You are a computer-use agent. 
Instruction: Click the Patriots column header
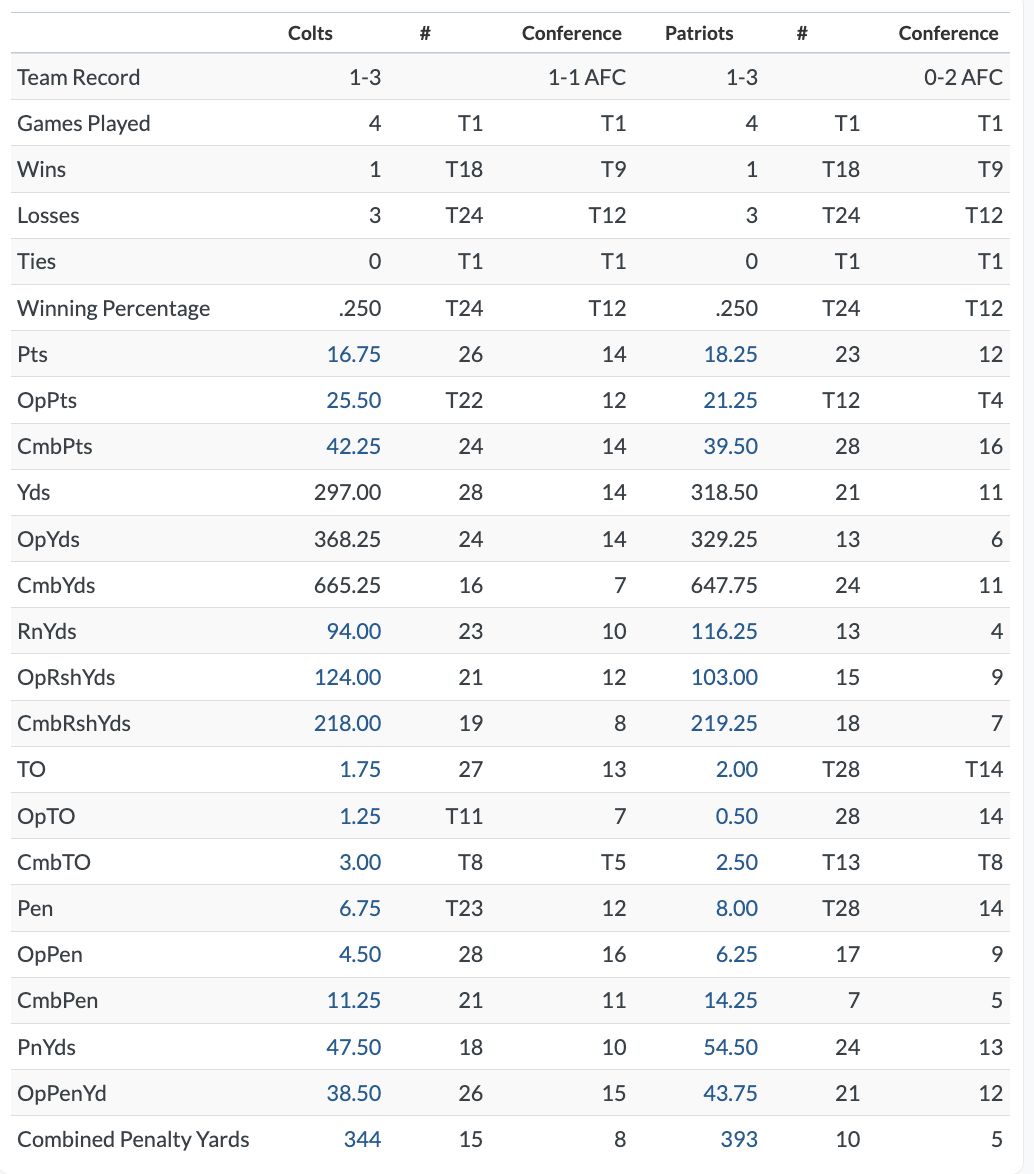(699, 33)
